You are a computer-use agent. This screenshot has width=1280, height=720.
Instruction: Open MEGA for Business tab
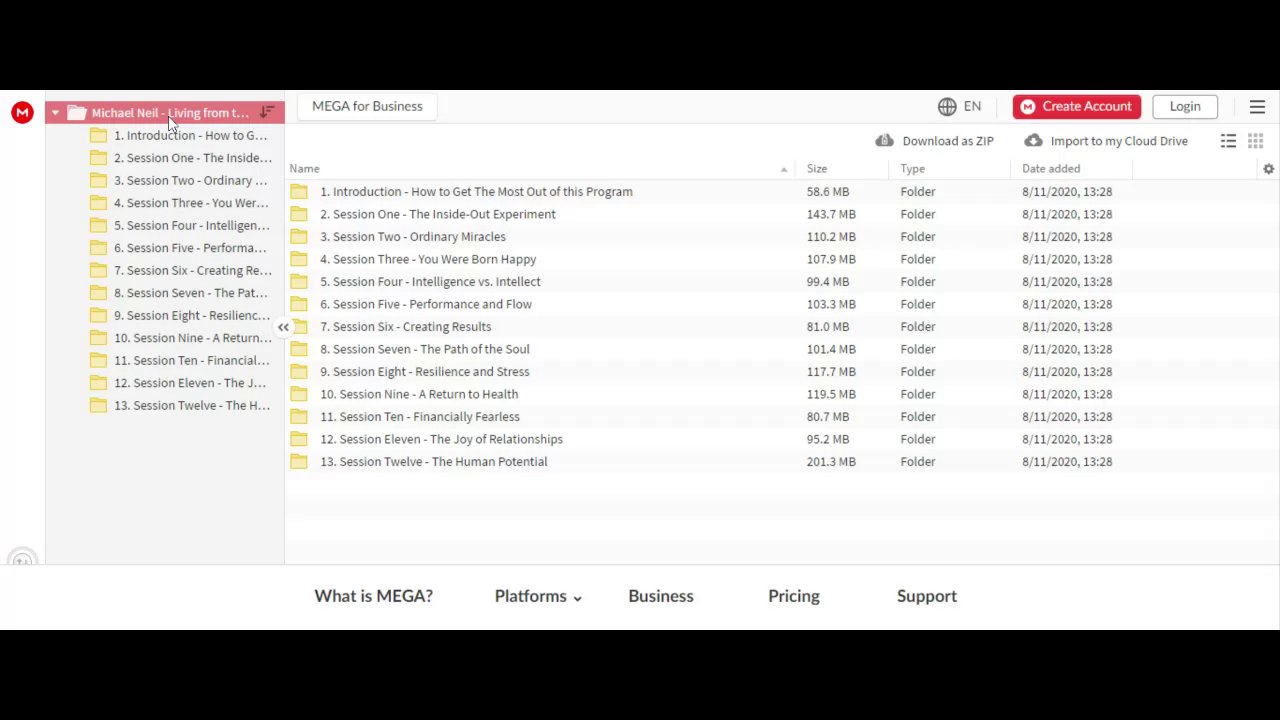tap(367, 106)
